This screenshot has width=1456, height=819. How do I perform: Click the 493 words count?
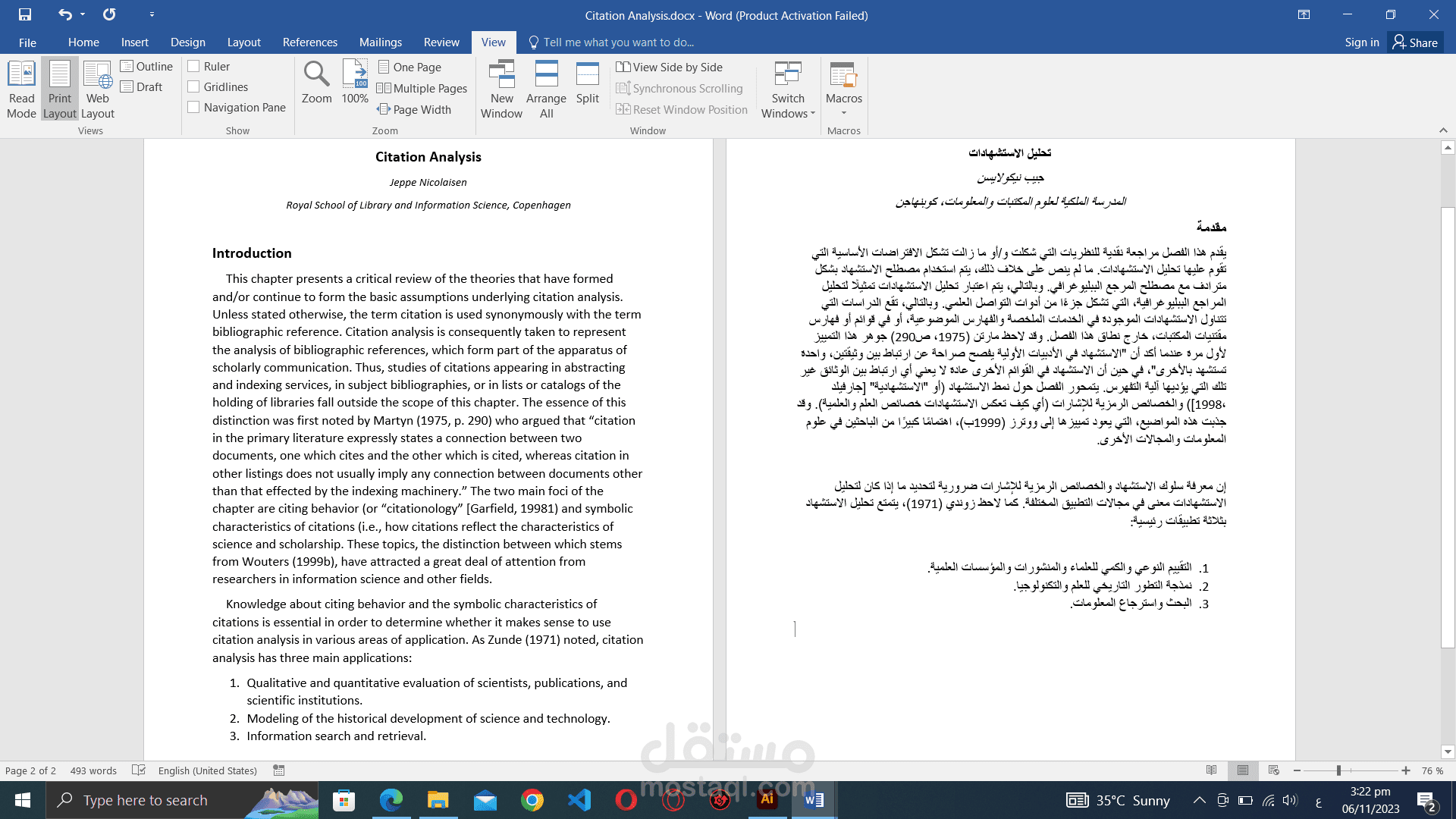point(93,770)
